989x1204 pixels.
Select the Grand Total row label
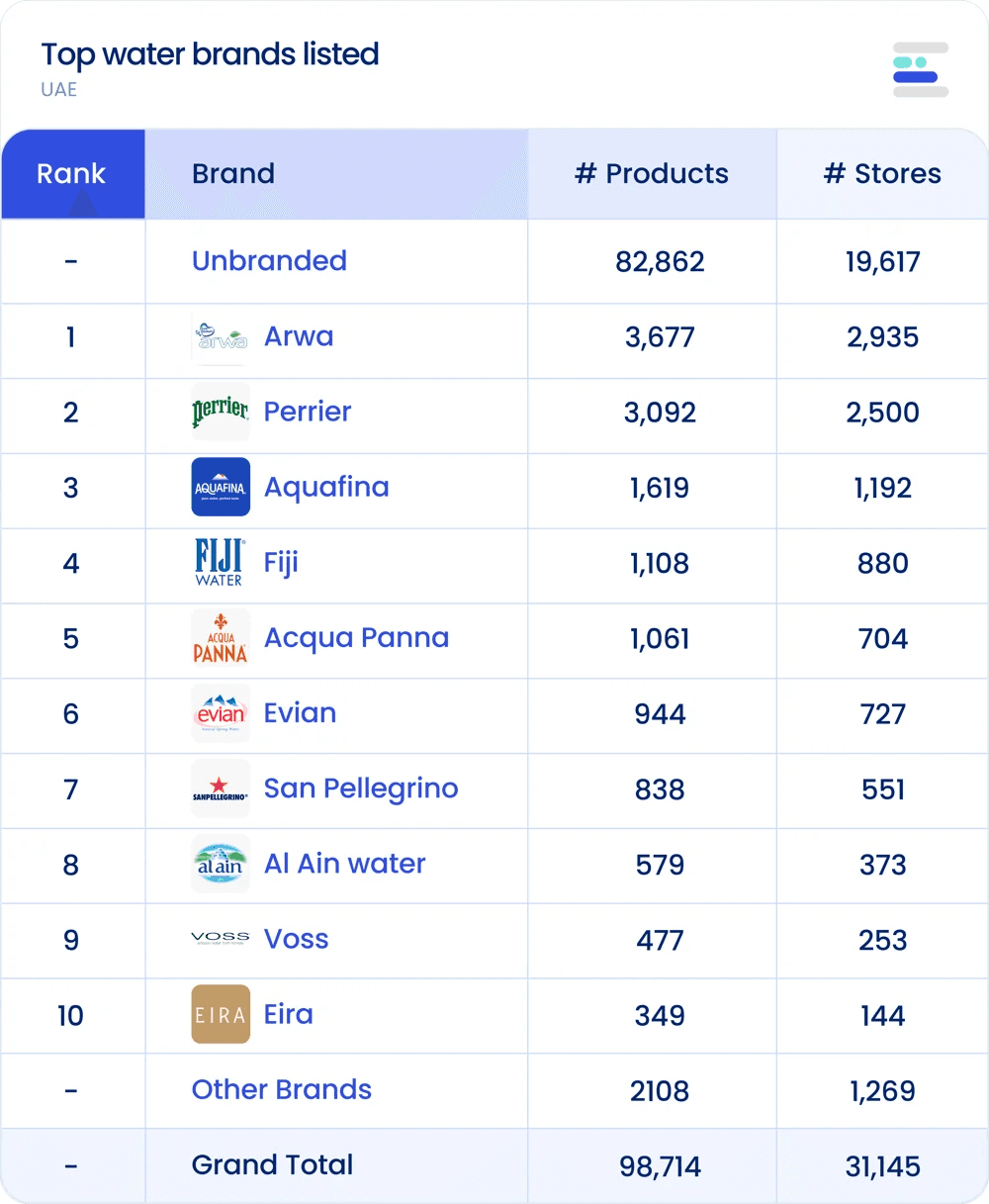click(x=272, y=1164)
